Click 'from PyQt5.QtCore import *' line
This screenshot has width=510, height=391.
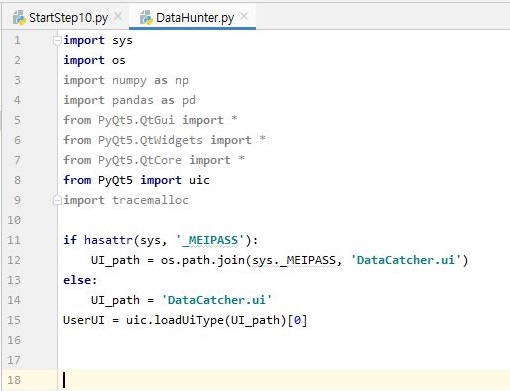154,160
